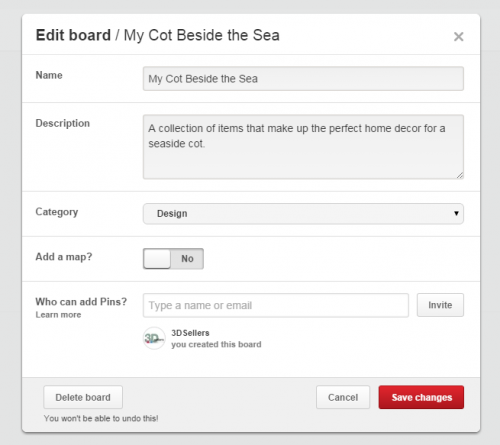Click the Add a map? label

(64, 257)
